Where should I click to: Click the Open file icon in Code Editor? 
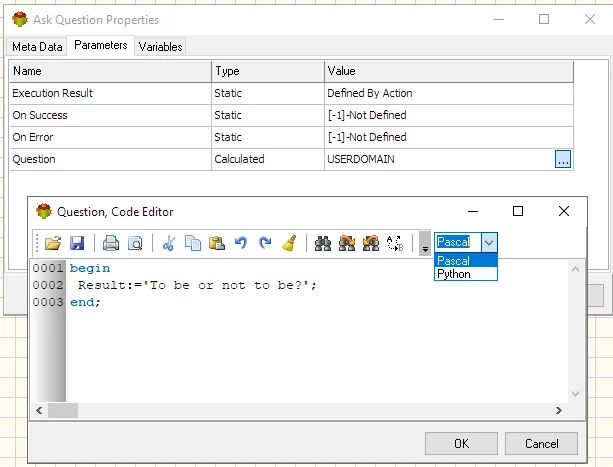coord(53,243)
